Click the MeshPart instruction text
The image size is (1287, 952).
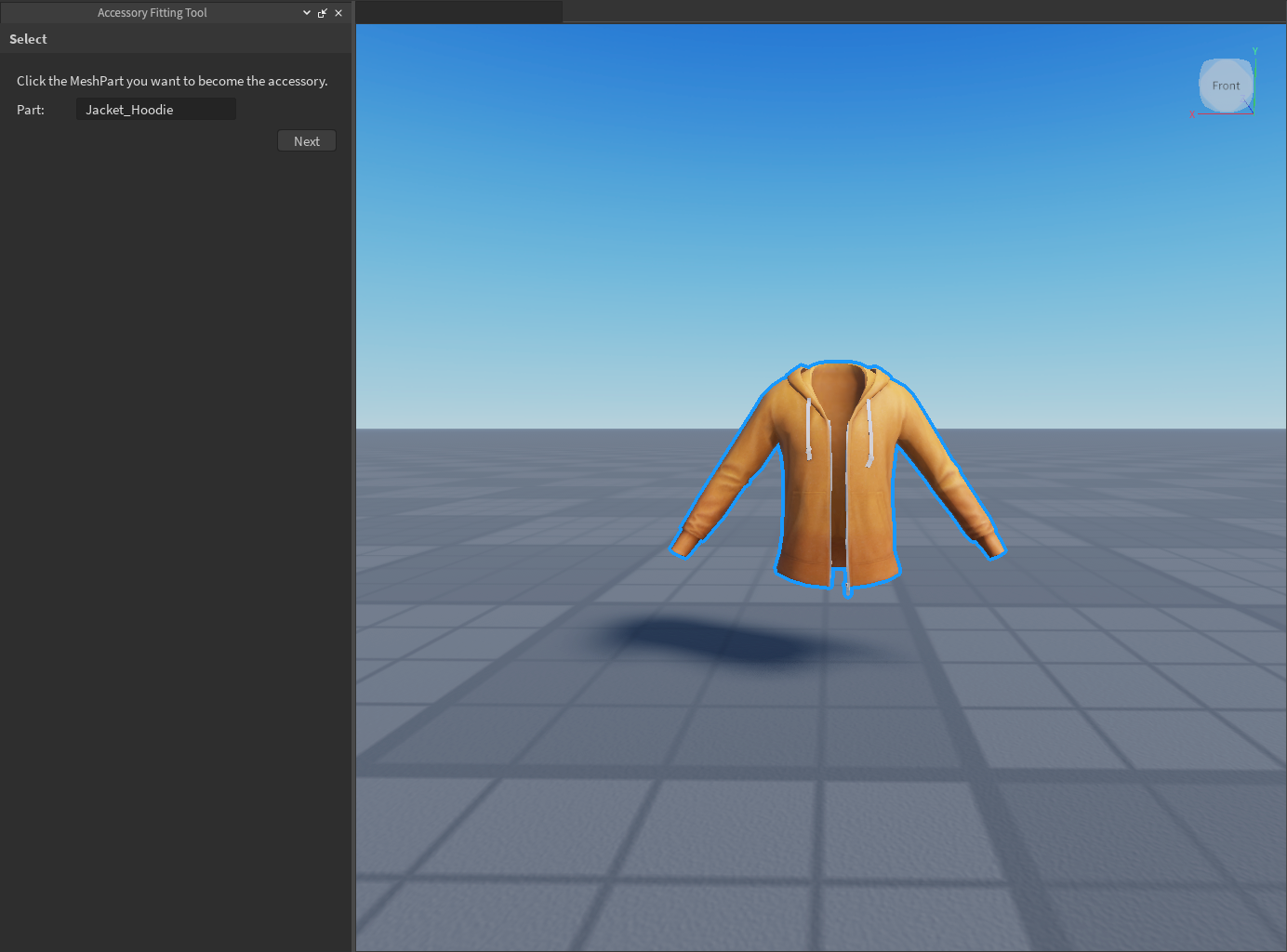[x=172, y=81]
